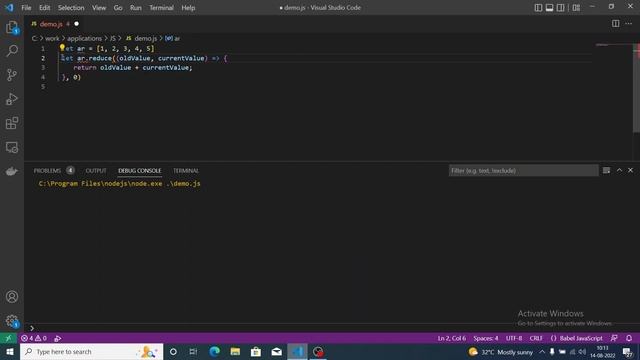Expand 'ar' symbol breadcrumb
Viewport: 640px width, 360px height.
[x=173, y=38]
